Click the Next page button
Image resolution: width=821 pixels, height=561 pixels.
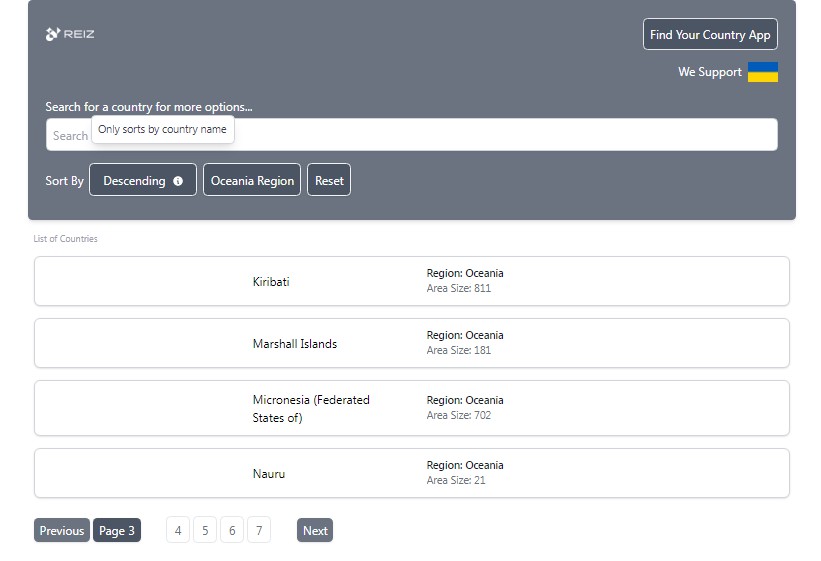315,531
